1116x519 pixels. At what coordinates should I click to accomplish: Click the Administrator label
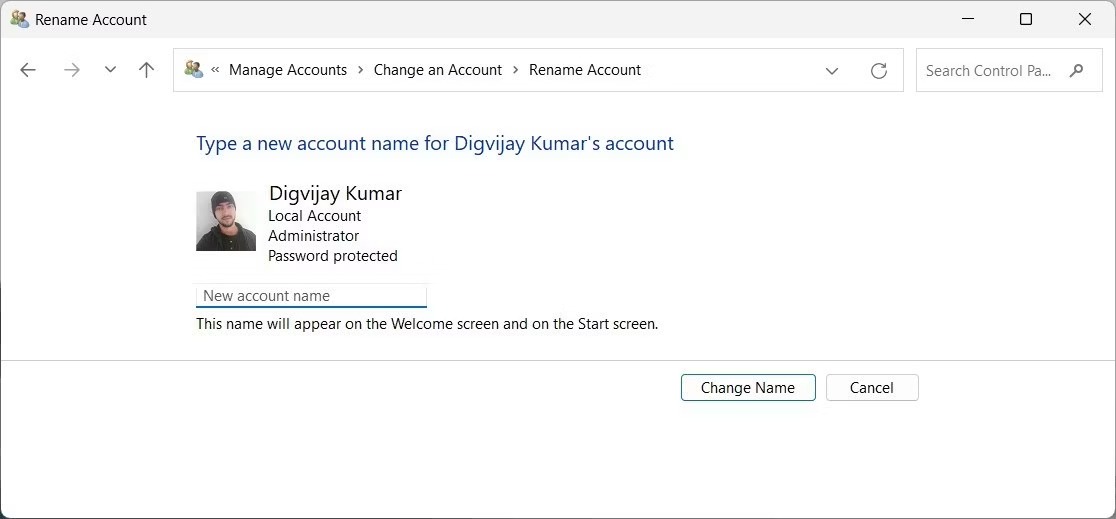tap(313, 236)
